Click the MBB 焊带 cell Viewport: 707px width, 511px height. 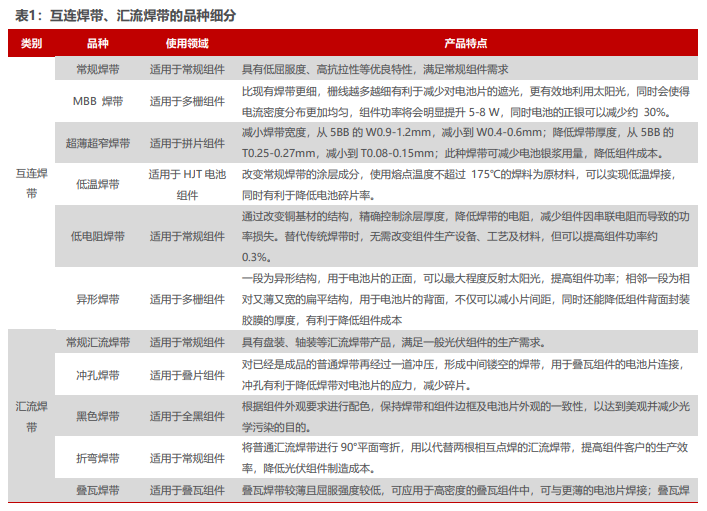[98, 101]
